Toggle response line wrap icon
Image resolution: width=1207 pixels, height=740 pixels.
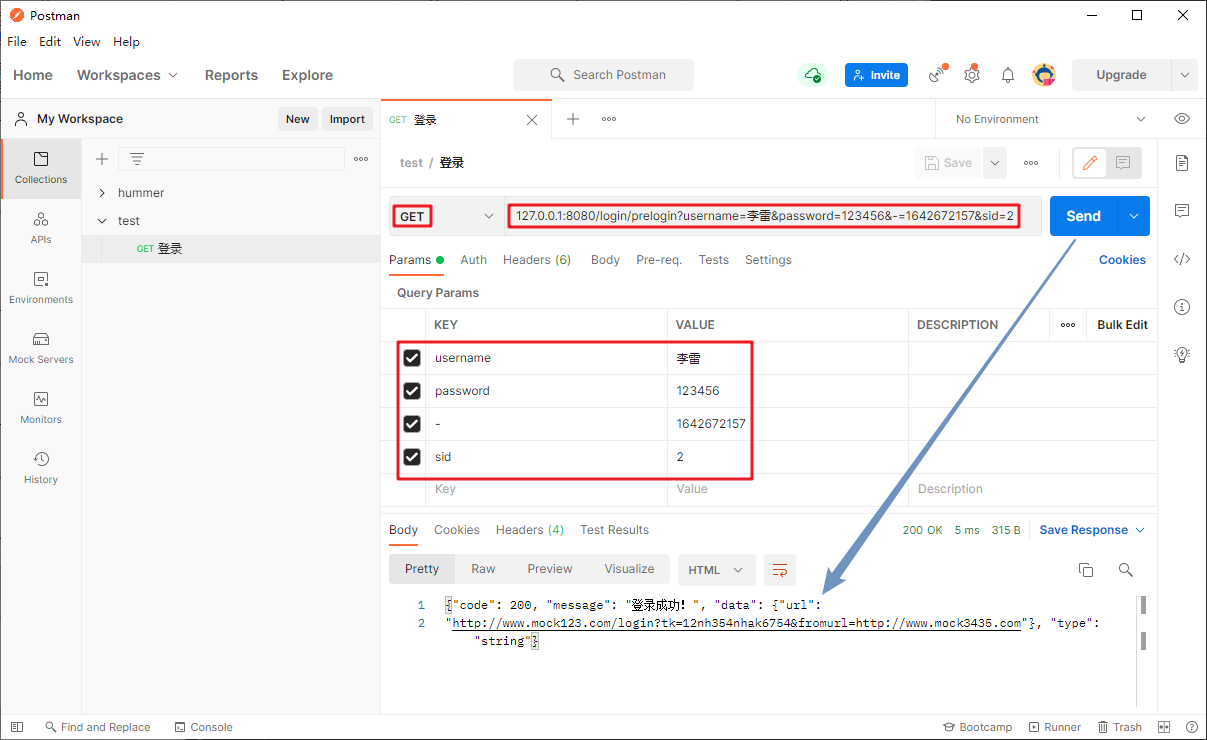[x=780, y=570]
